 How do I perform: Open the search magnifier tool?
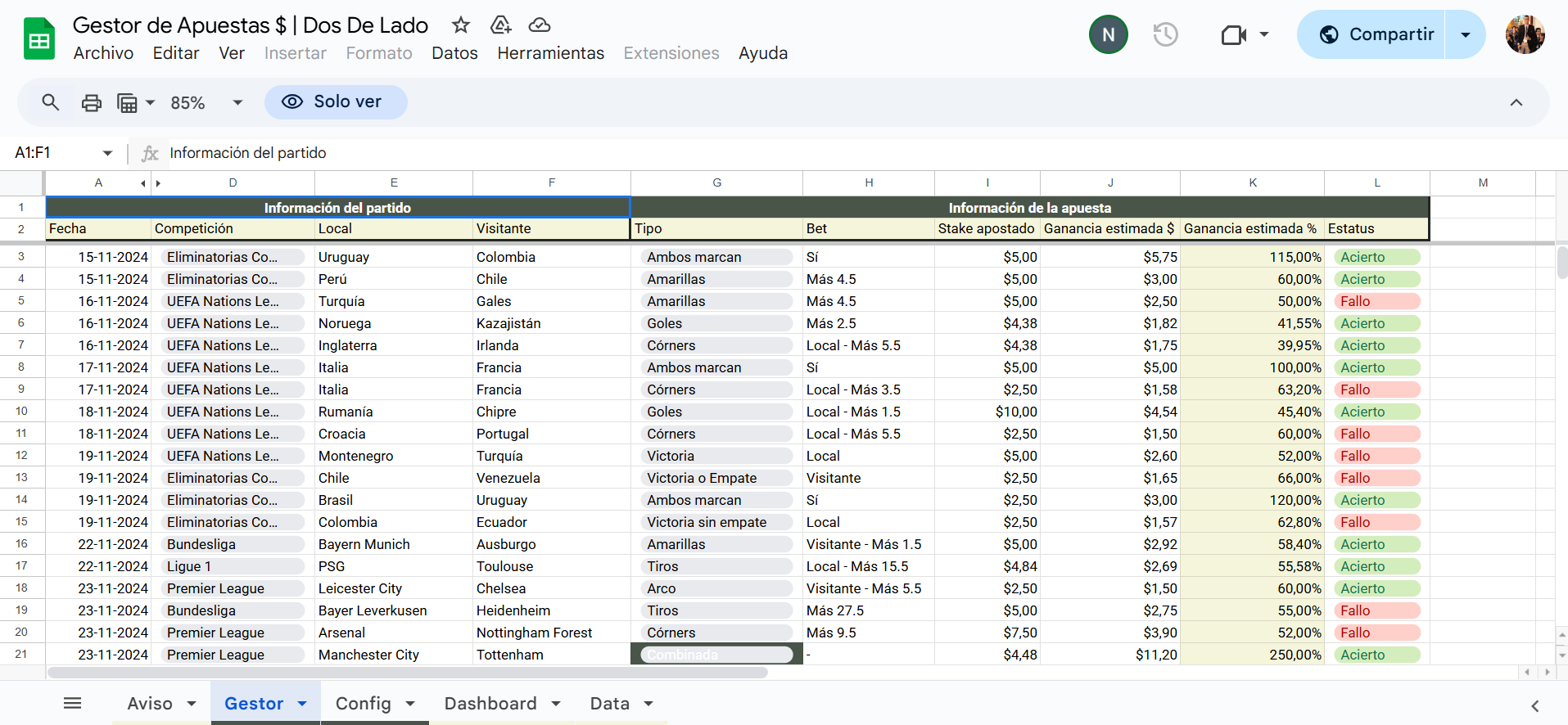[x=51, y=102]
